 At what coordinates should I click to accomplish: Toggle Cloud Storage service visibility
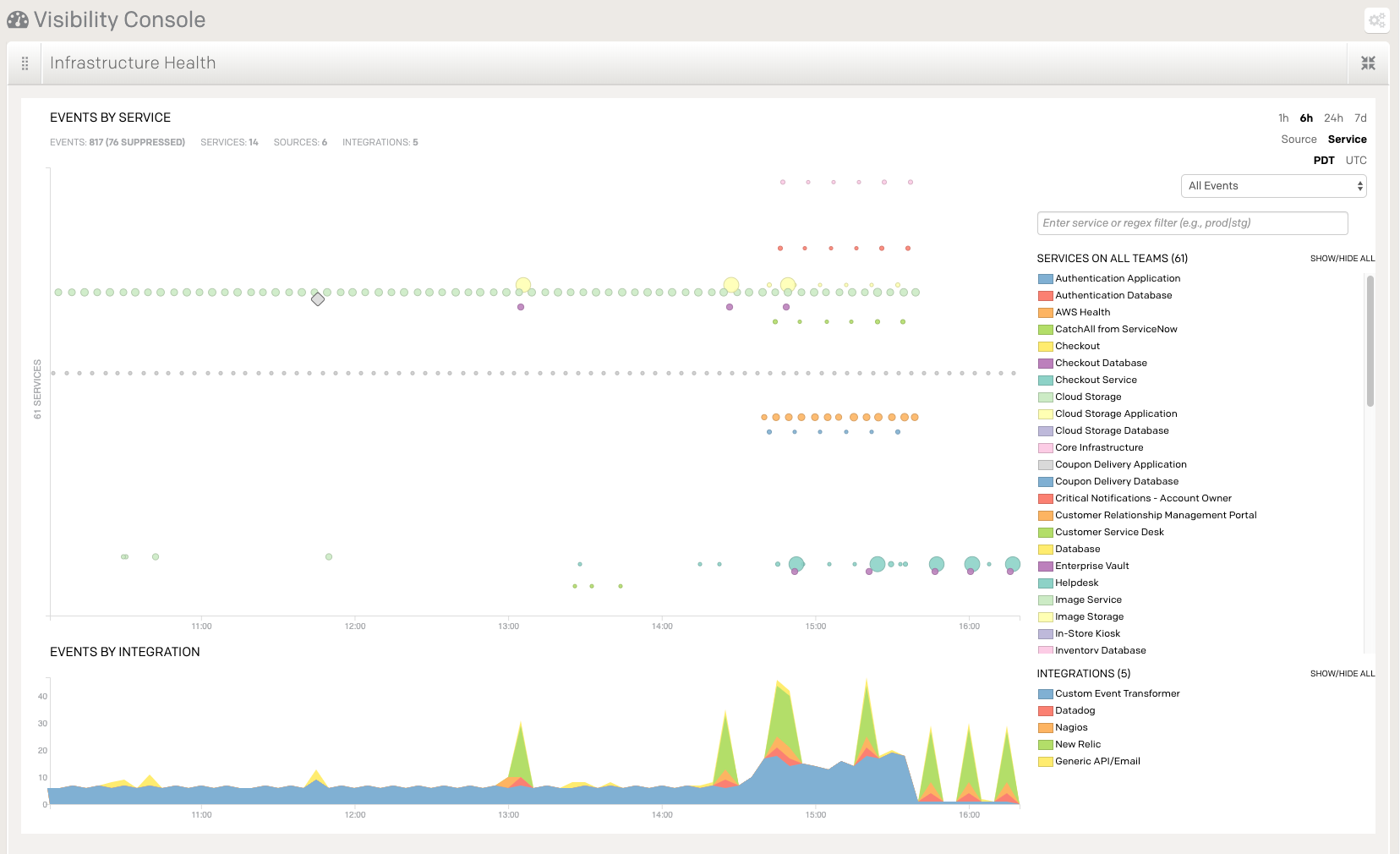pyautogui.click(x=1080, y=397)
